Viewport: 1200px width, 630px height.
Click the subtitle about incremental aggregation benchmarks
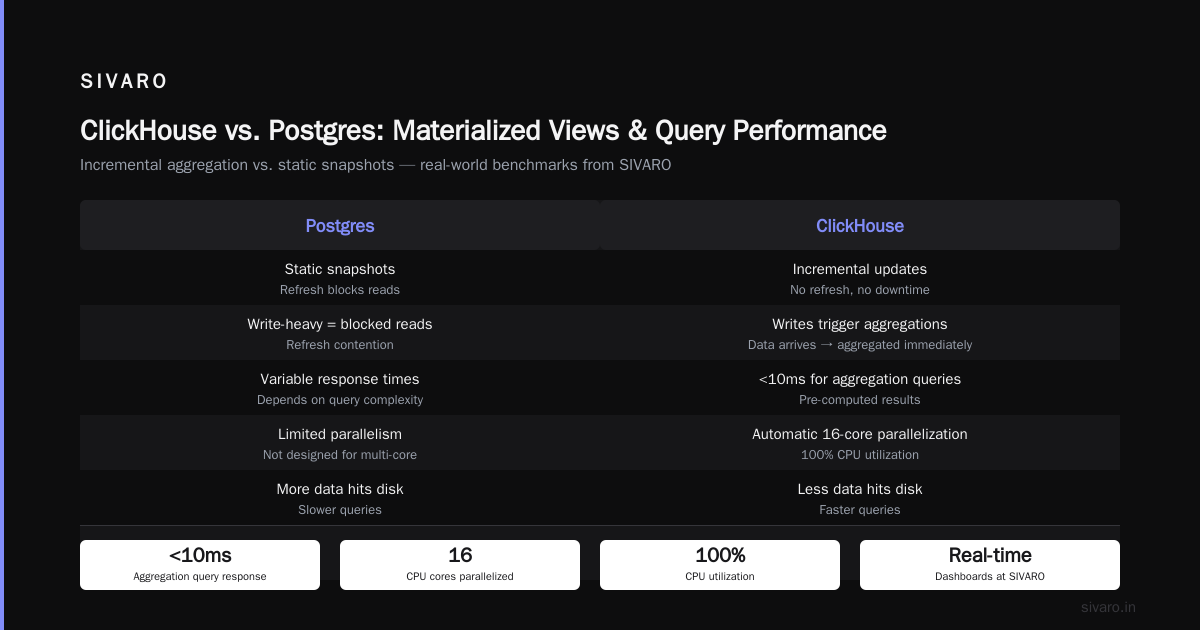point(376,165)
